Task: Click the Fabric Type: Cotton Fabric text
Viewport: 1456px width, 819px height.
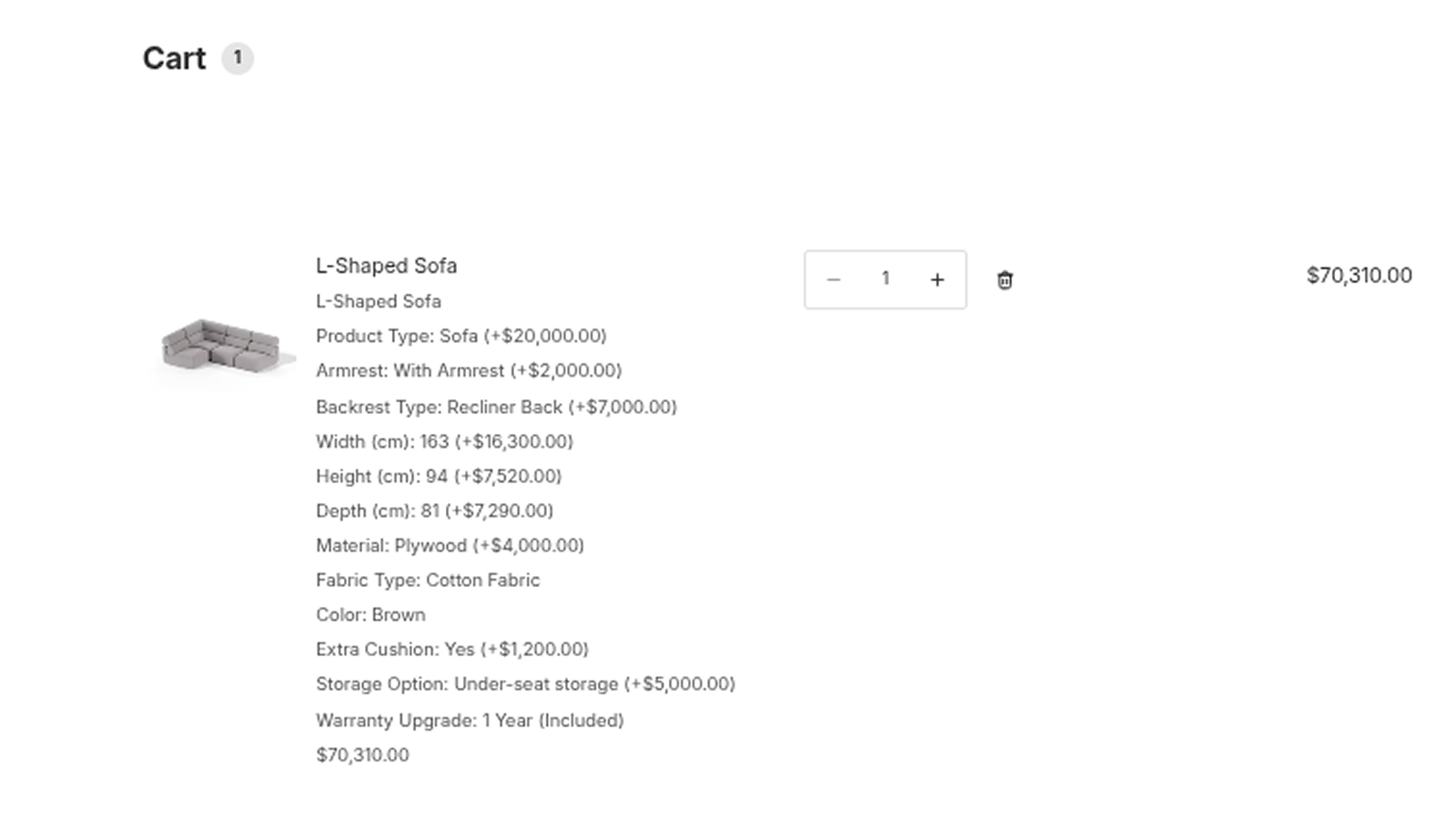Action: click(x=428, y=580)
